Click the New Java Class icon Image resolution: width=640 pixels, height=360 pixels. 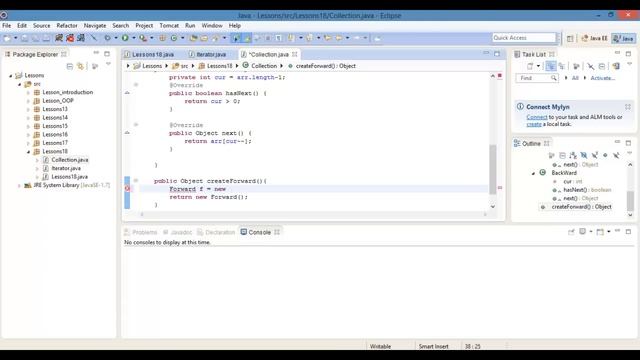click(x=174, y=38)
